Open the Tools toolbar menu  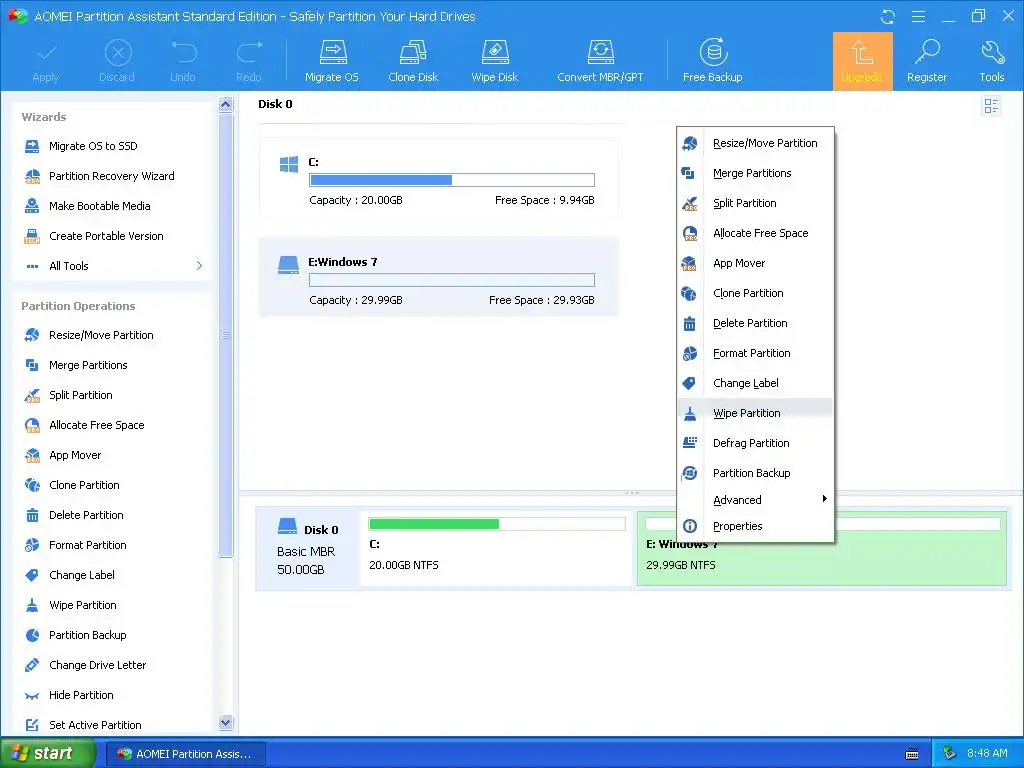pos(991,61)
